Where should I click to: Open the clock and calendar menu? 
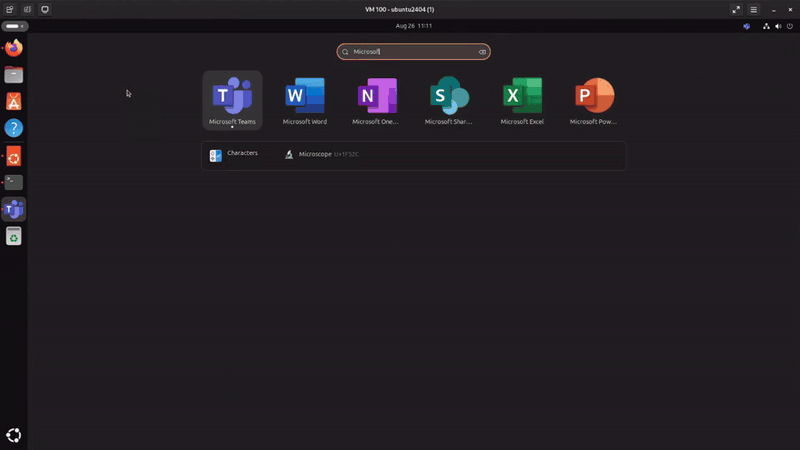click(x=414, y=26)
